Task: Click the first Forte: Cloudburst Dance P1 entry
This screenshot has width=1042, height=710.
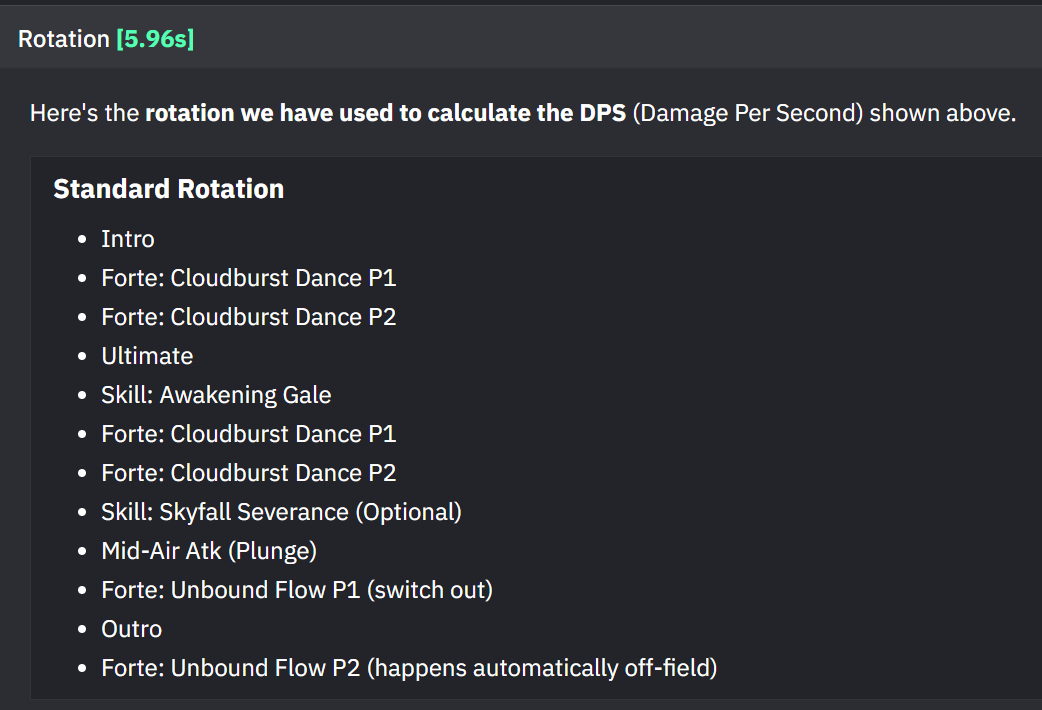Action: 249,278
